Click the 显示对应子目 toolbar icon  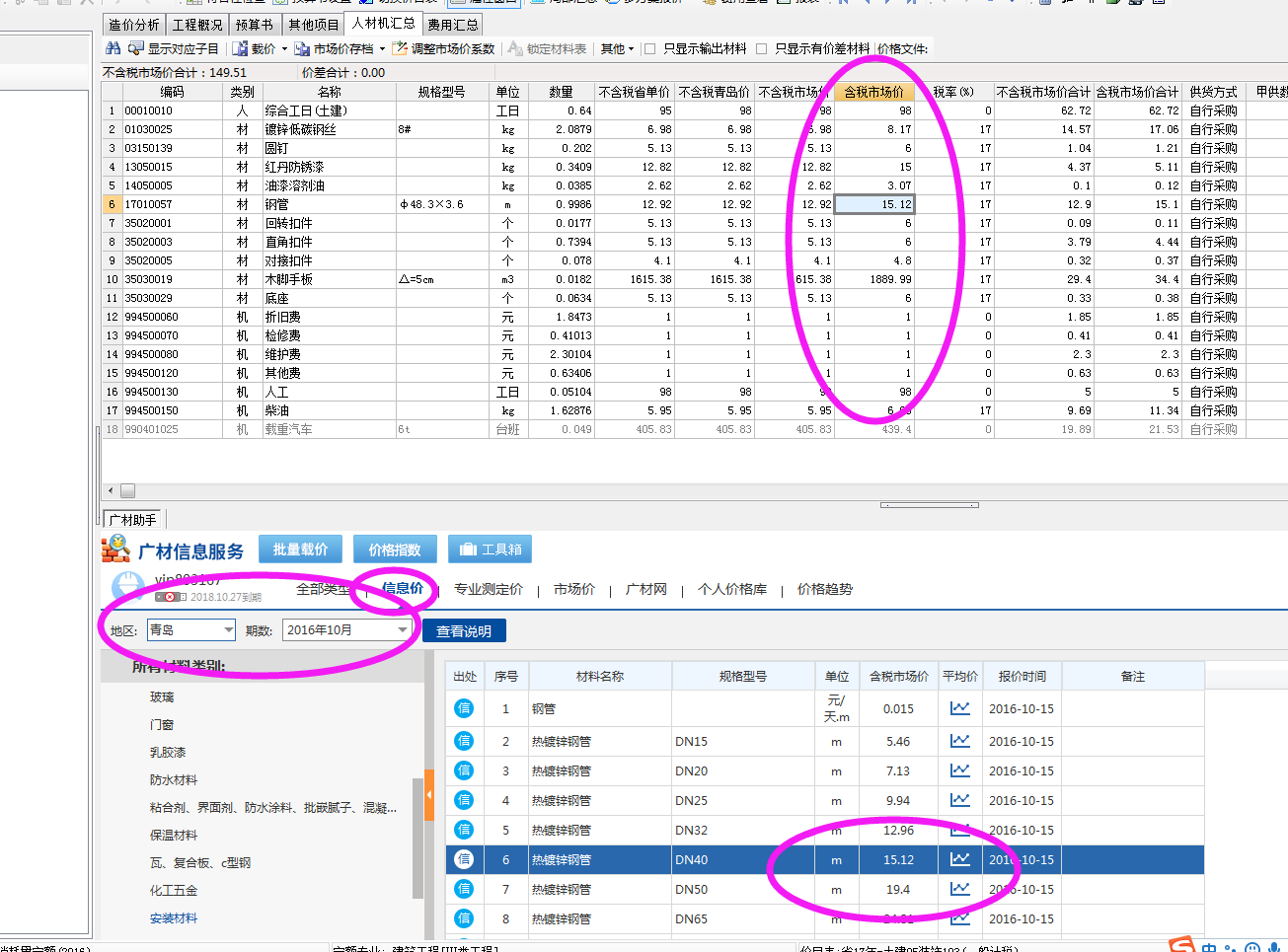[x=136, y=48]
